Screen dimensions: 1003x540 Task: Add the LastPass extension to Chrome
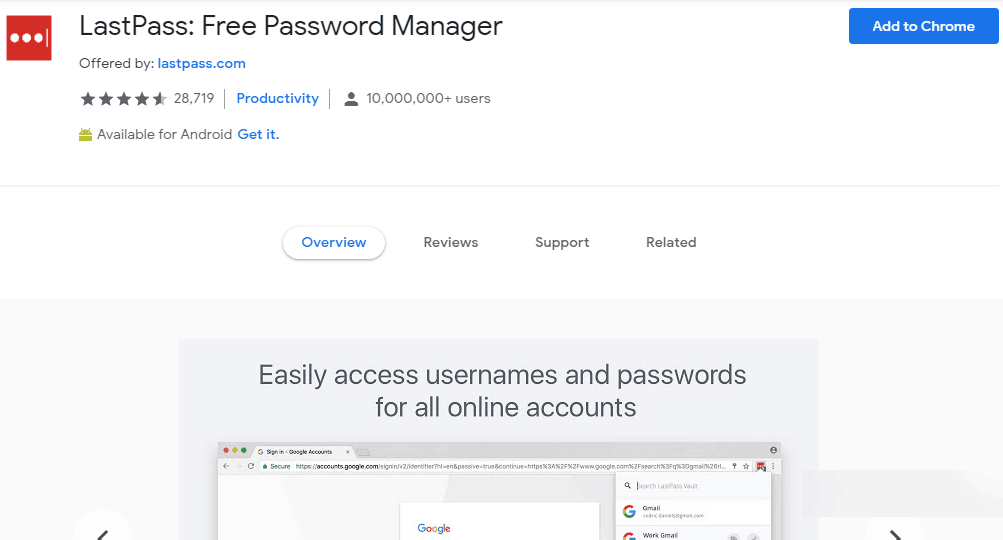(x=923, y=26)
